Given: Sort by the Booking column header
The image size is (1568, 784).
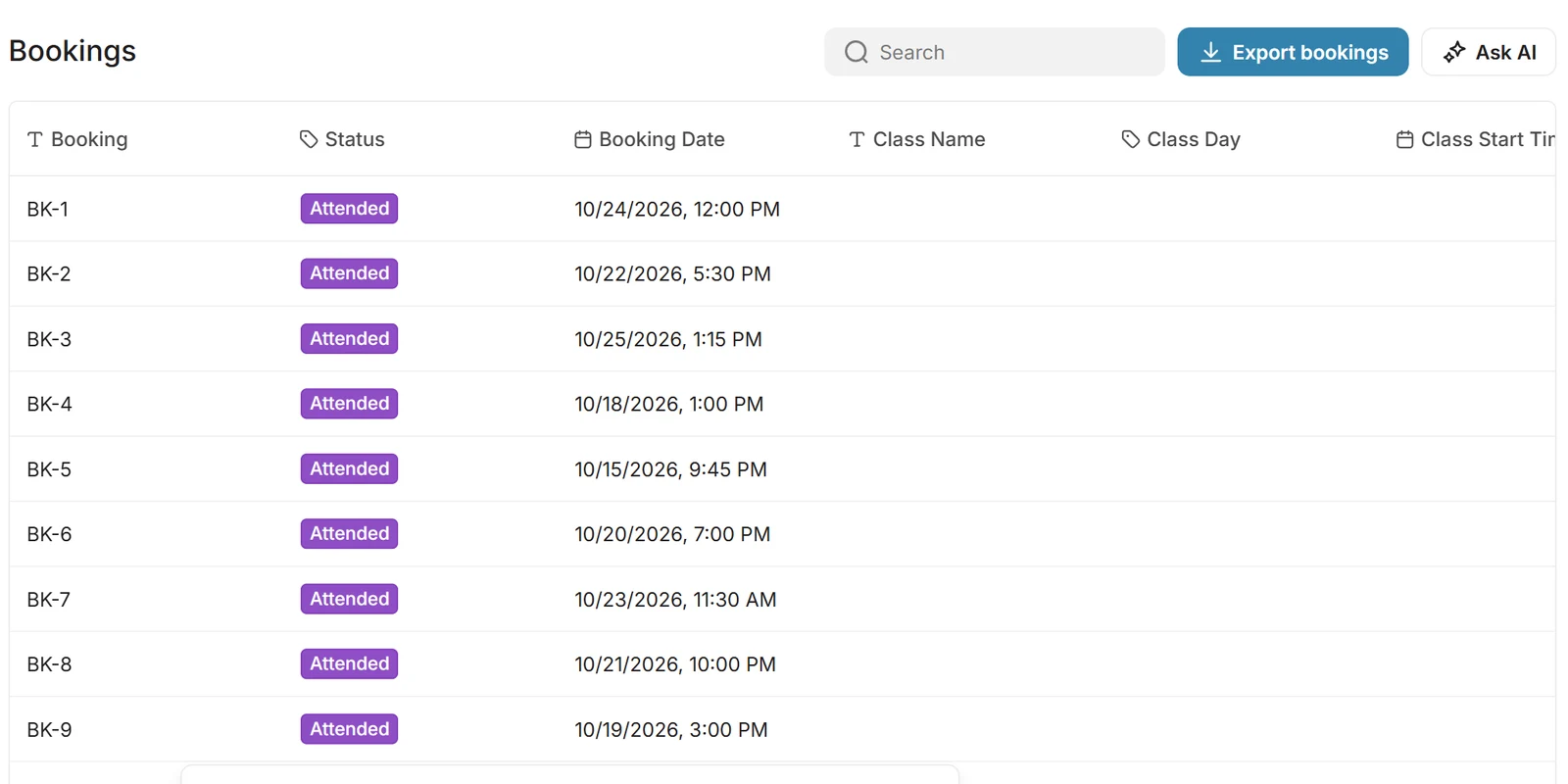Looking at the screenshot, I should click(89, 139).
